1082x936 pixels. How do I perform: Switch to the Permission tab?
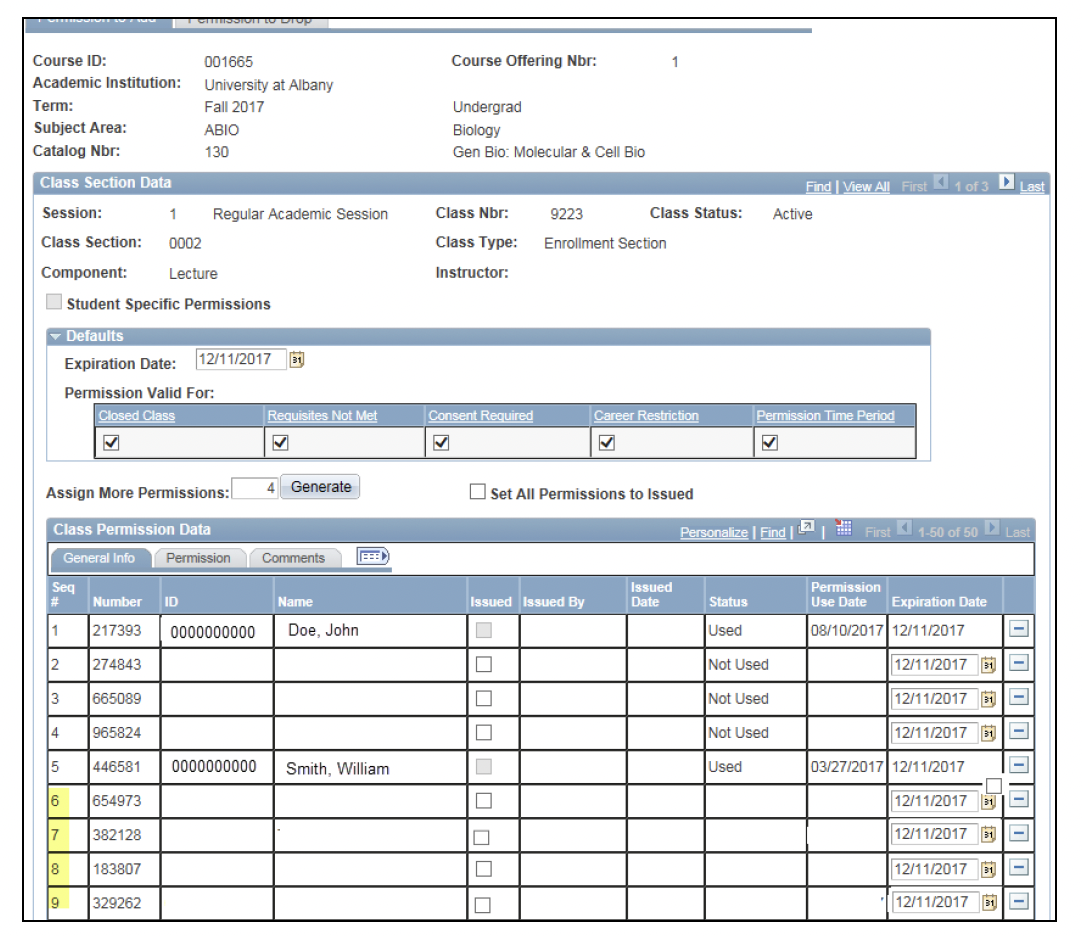198,558
